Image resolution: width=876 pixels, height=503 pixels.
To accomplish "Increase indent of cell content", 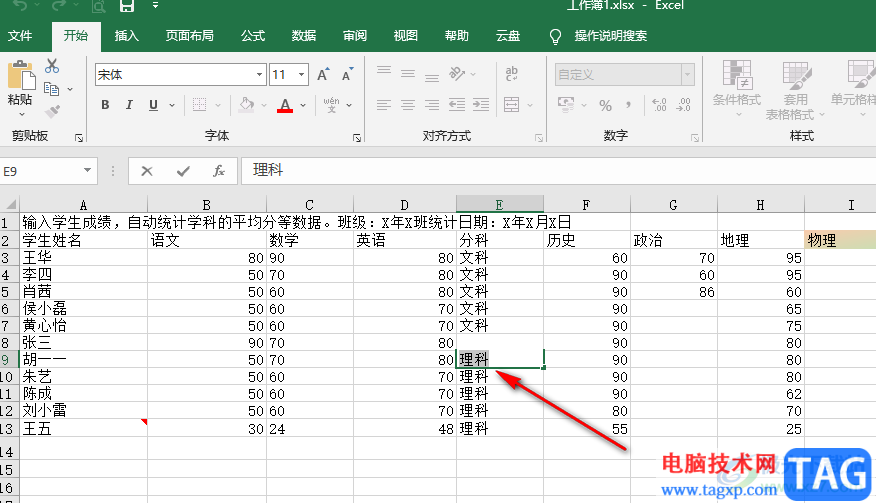I will pos(481,105).
